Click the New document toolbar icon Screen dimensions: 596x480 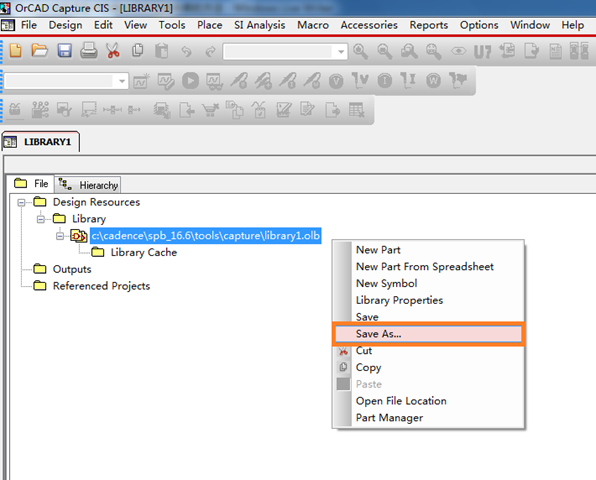pyautogui.click(x=16, y=51)
